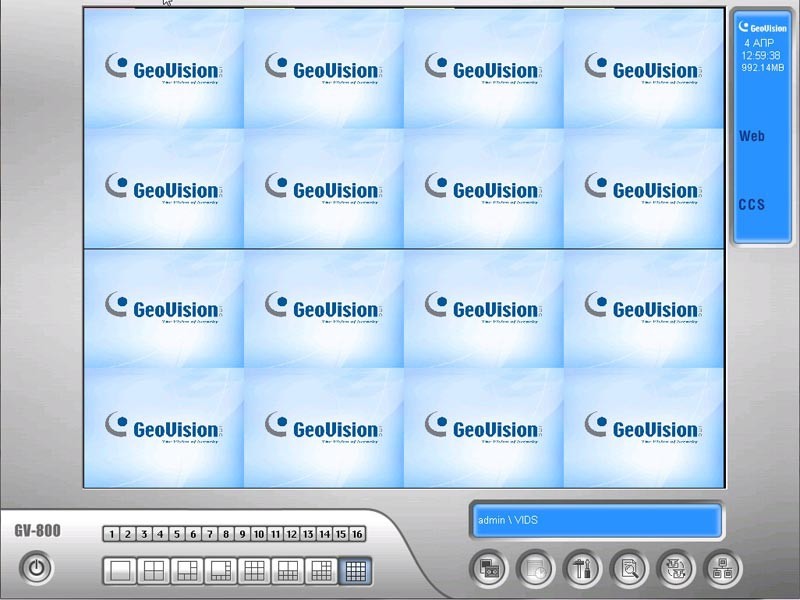Select the 9-split screen layout
Image resolution: width=800 pixels, height=600 pixels.
pos(254,570)
